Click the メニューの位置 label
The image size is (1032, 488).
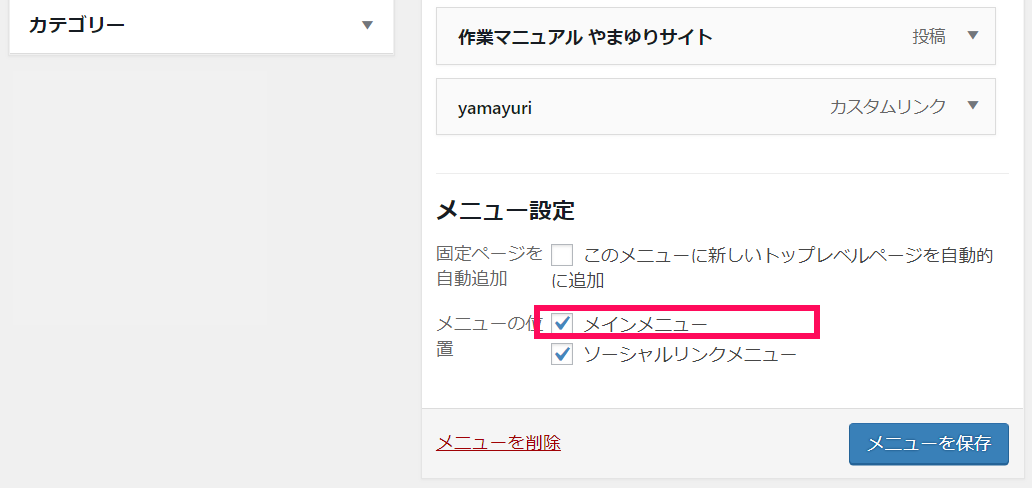(x=489, y=337)
